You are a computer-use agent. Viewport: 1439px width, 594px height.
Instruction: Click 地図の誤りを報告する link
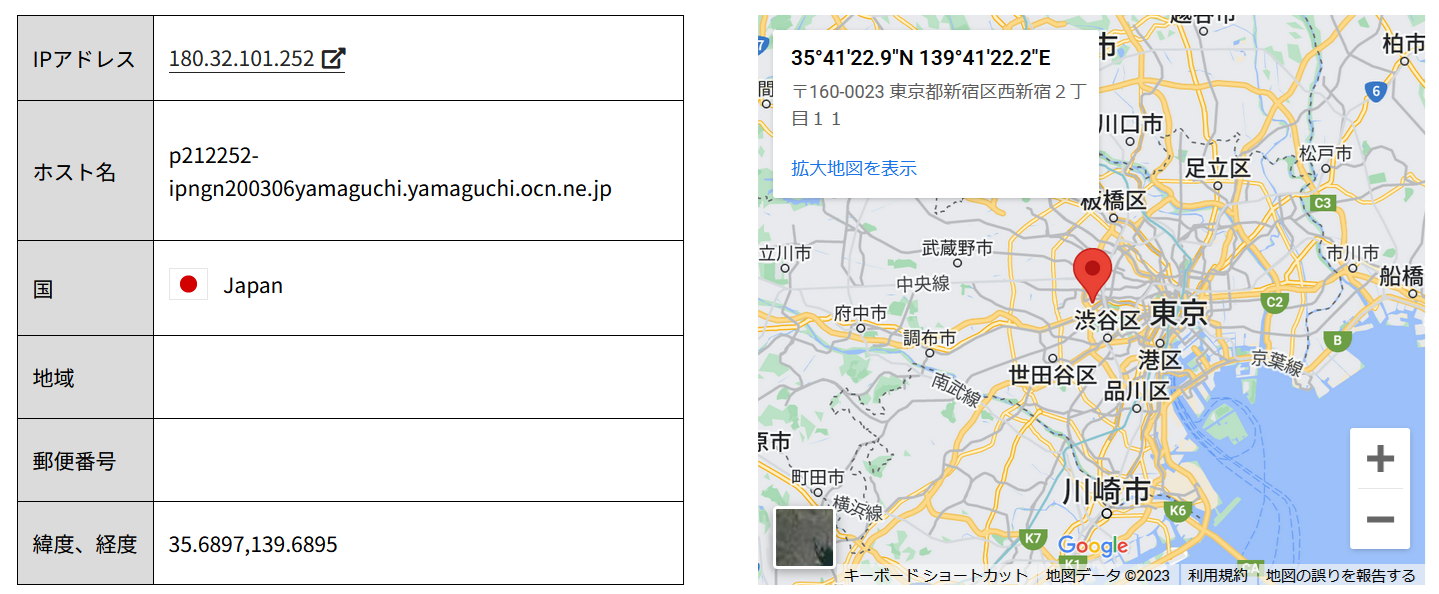(x=1340, y=576)
